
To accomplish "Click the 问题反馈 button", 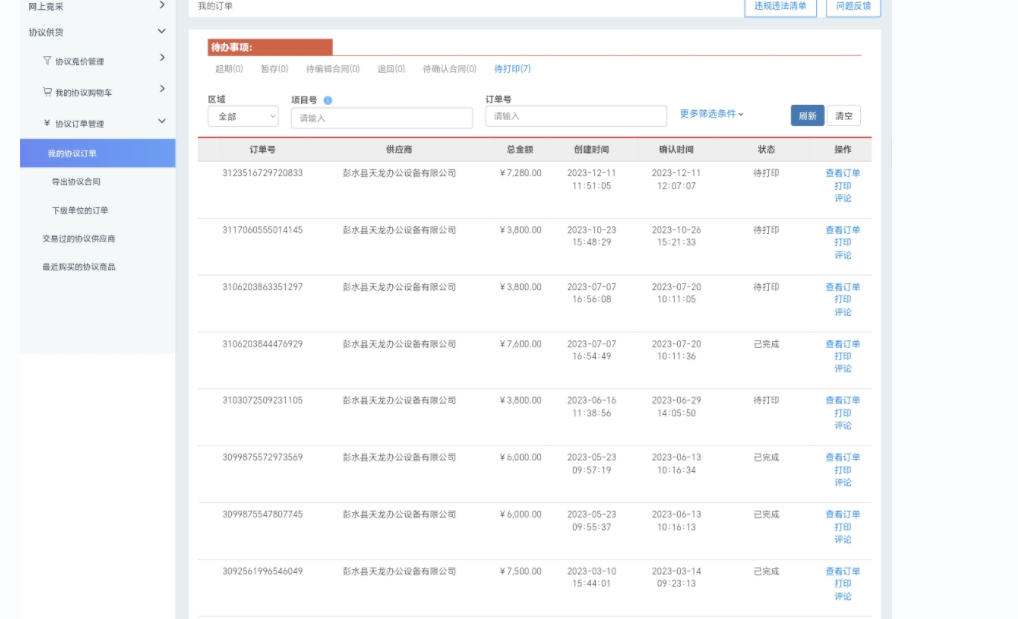I will [853, 6].
